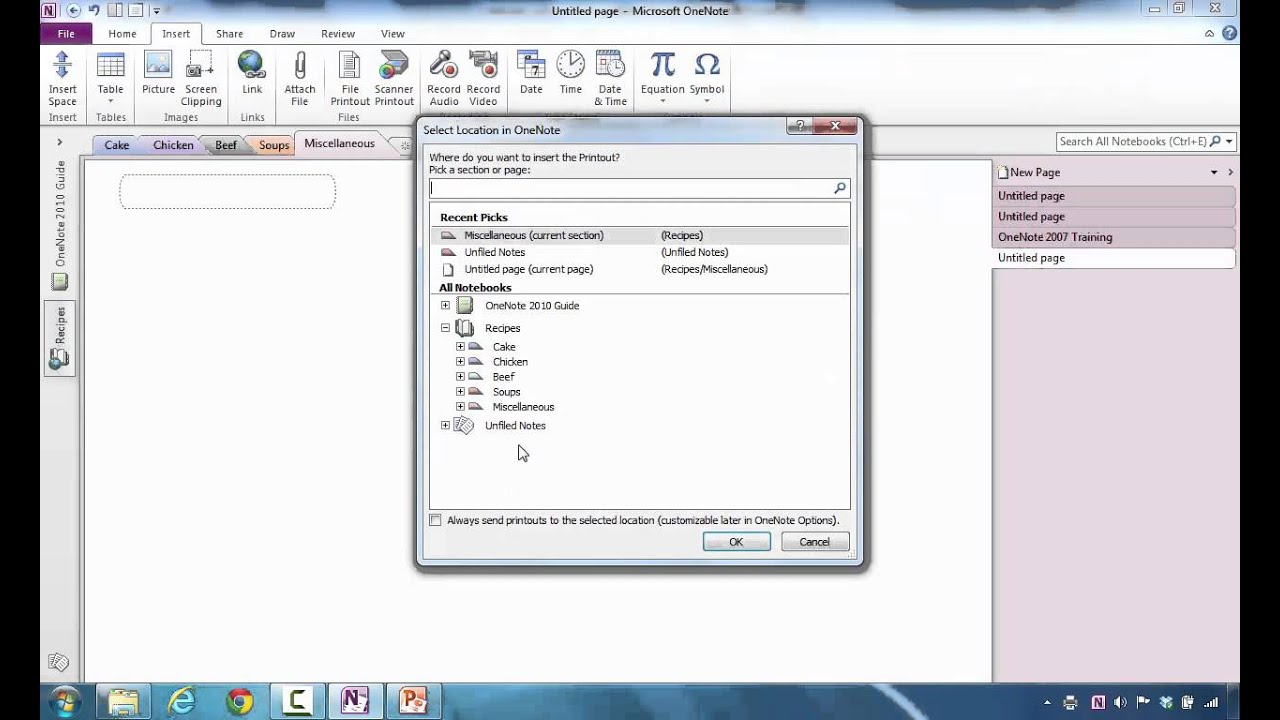Expand the Beef section node
This screenshot has width=1280, height=720.
(460, 376)
